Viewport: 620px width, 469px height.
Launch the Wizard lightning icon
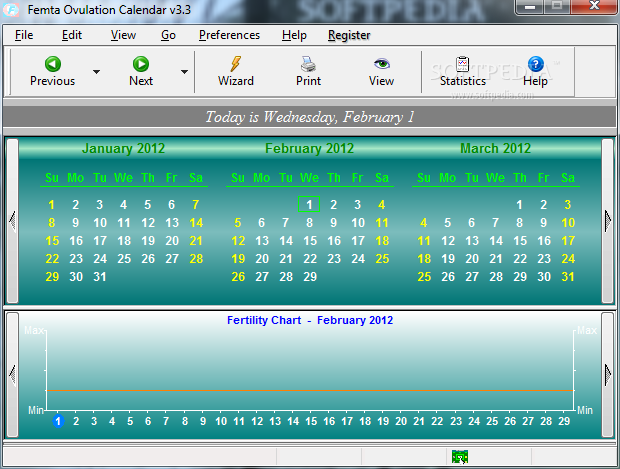pyautogui.click(x=236, y=64)
